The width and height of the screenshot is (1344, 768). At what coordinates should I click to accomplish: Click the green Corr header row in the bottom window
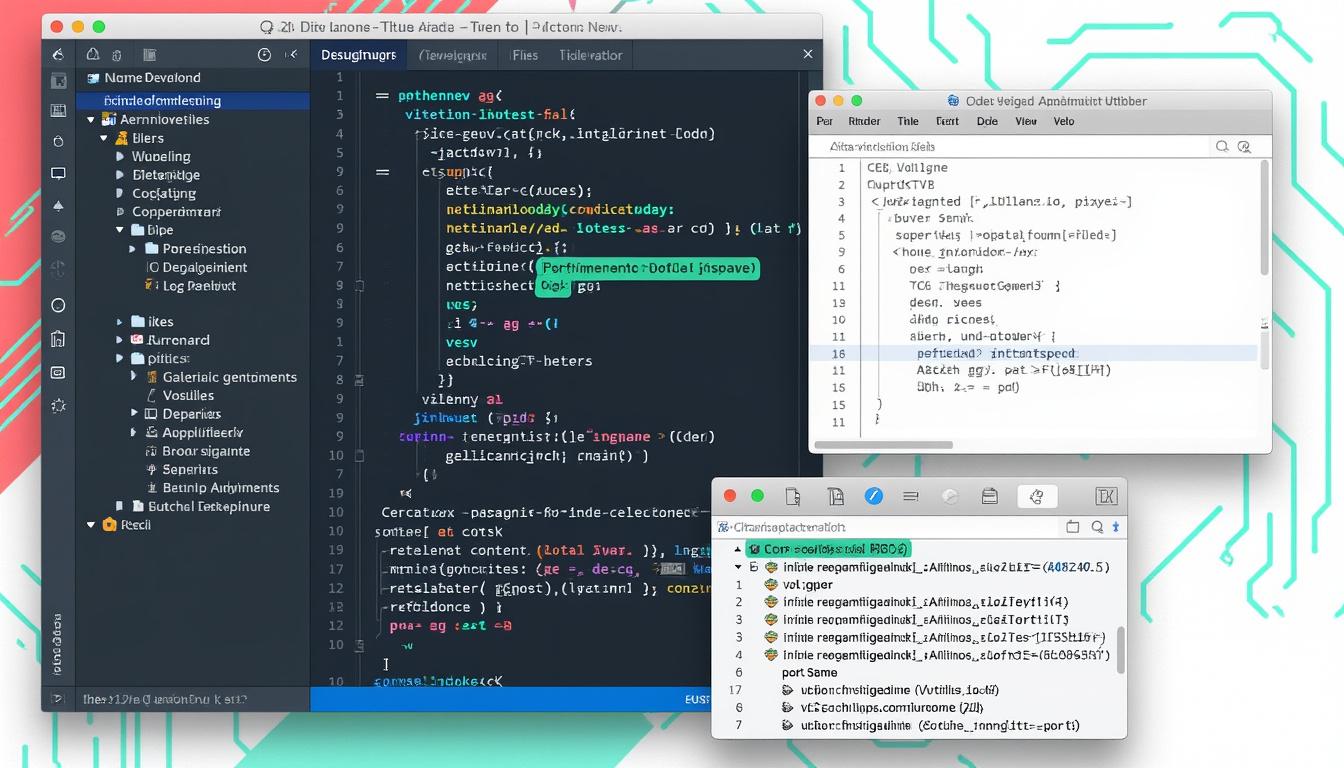(x=828, y=549)
